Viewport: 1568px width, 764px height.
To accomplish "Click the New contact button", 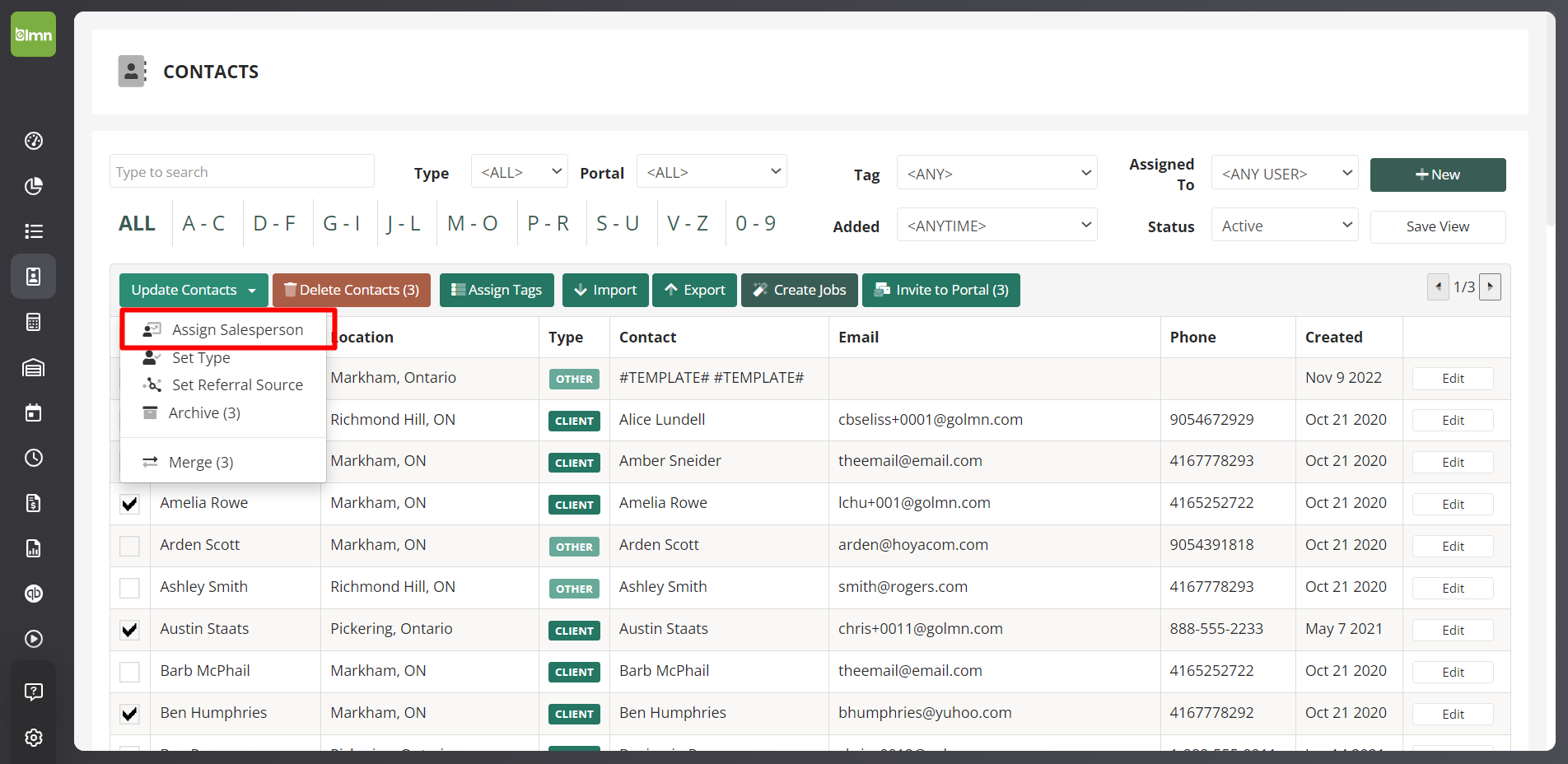I will tap(1438, 175).
